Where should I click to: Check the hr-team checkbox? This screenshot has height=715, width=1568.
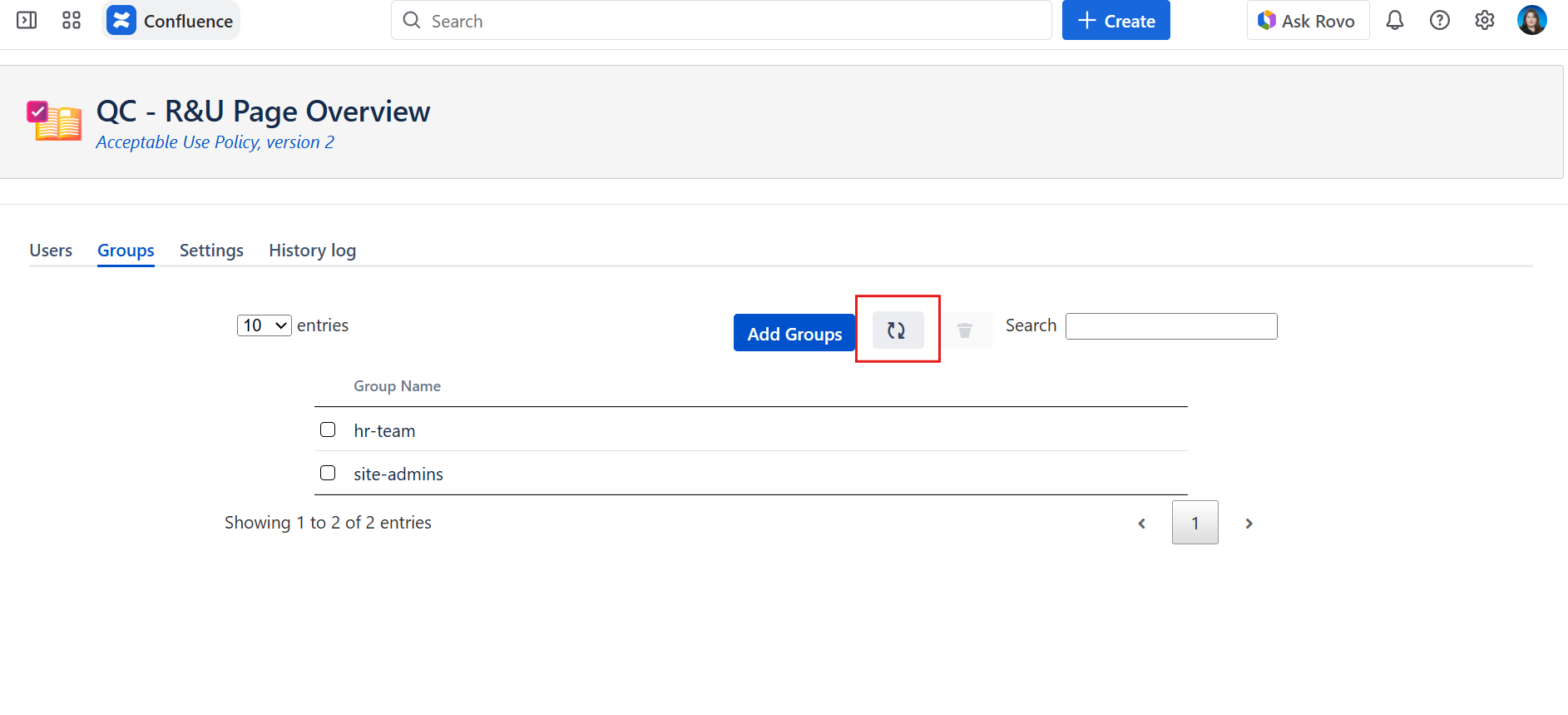click(328, 429)
